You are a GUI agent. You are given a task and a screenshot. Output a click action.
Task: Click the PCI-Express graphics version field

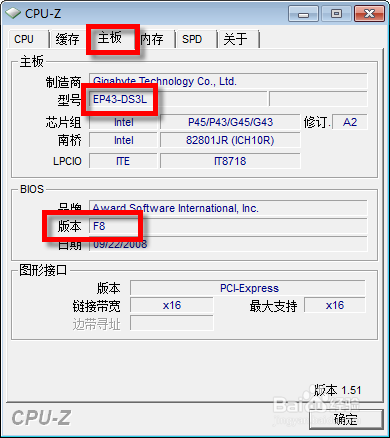pyautogui.click(x=248, y=288)
